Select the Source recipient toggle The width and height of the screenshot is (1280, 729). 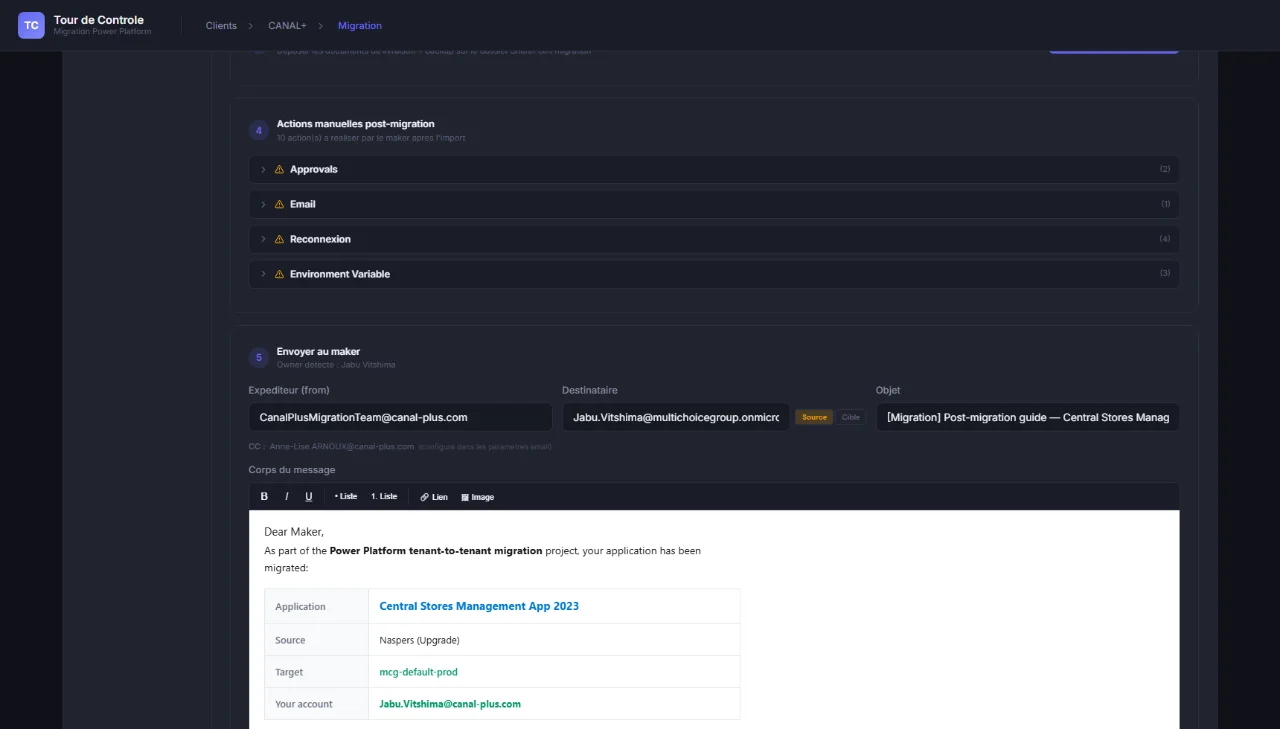pos(814,417)
